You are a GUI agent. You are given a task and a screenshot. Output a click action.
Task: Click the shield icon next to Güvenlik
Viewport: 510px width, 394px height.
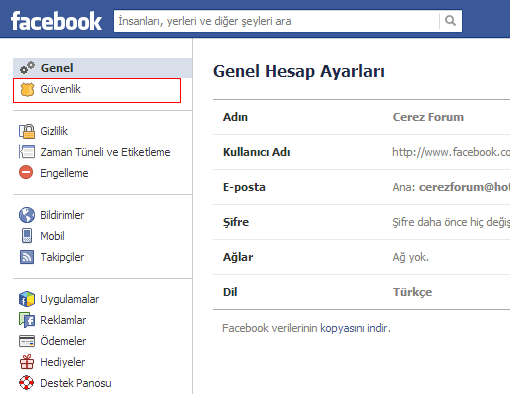coord(27,89)
